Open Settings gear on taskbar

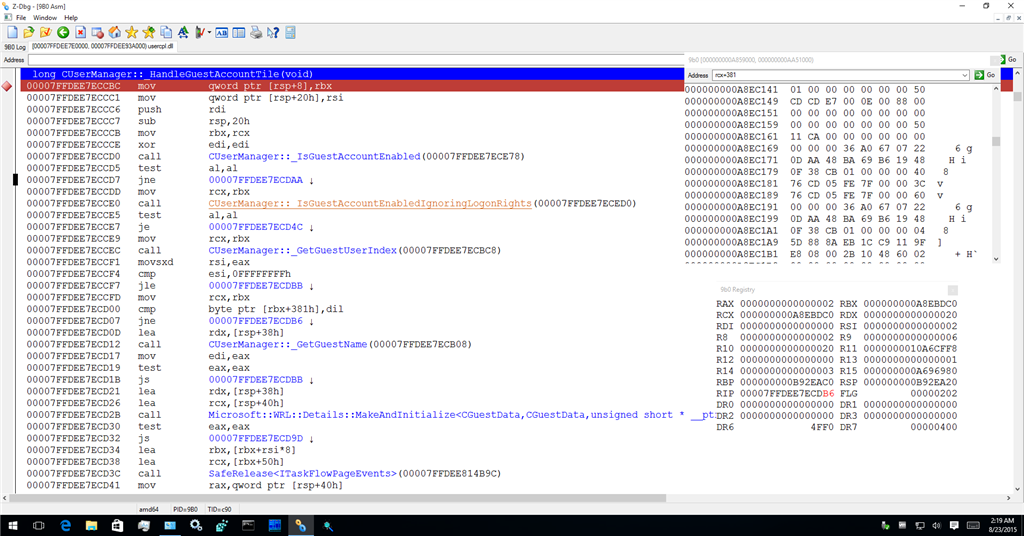point(196,525)
